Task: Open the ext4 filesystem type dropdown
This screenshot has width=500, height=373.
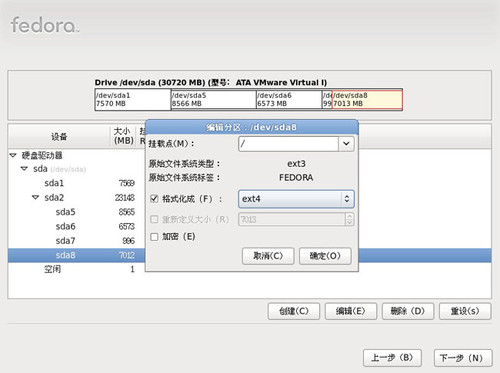Action: 296,199
